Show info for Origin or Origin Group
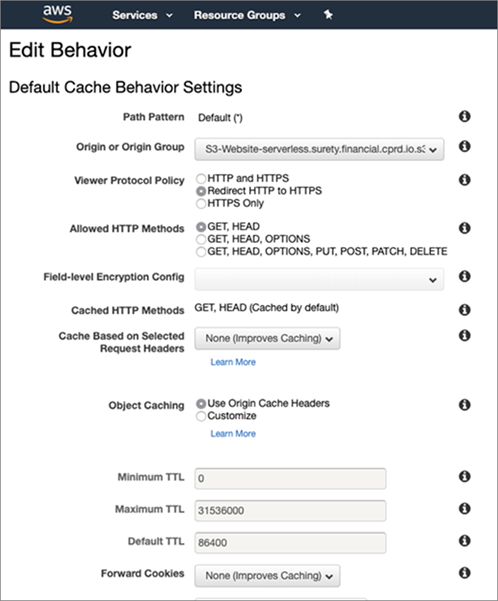The height and width of the screenshot is (601, 498). pos(464,146)
